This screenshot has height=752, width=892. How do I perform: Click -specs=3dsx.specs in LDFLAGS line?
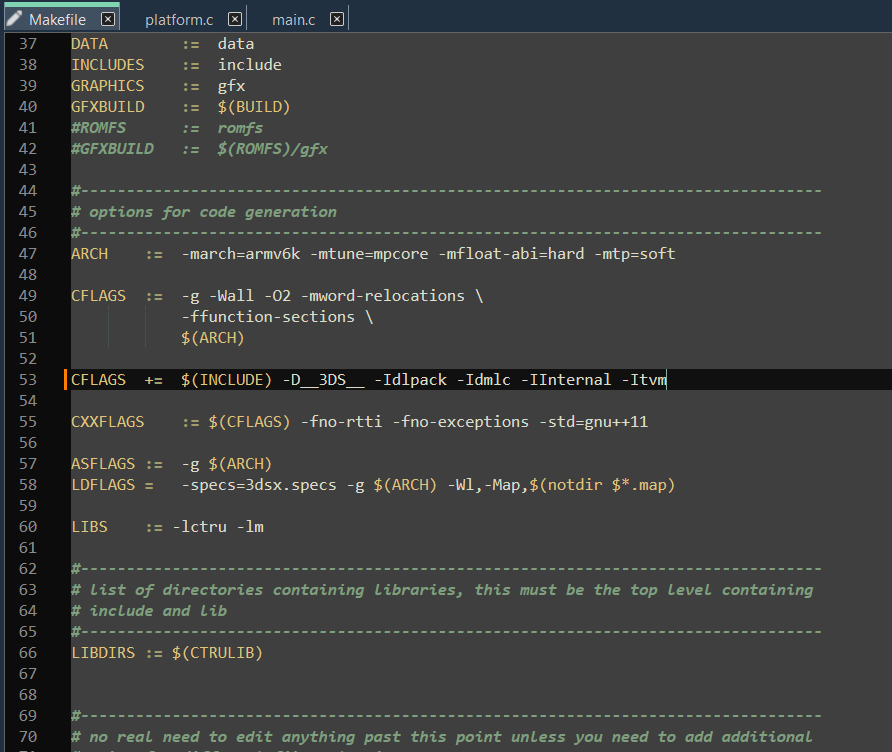point(259,485)
